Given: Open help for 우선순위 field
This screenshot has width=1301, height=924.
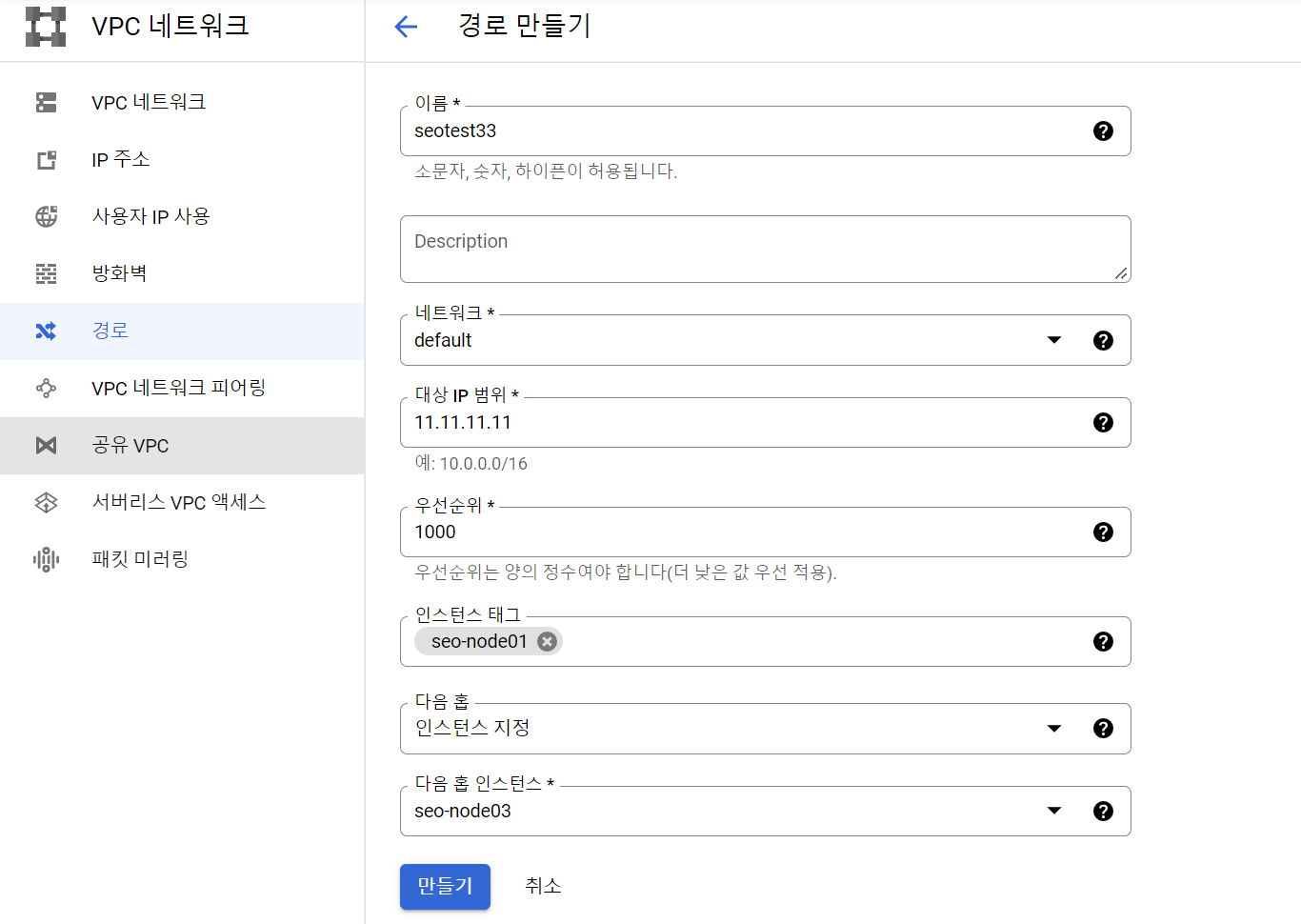Looking at the screenshot, I should 1103,532.
